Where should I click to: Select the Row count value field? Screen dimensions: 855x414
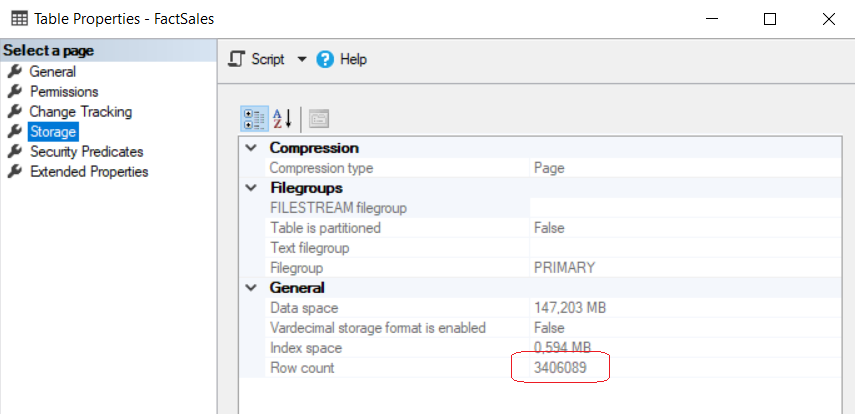561,368
